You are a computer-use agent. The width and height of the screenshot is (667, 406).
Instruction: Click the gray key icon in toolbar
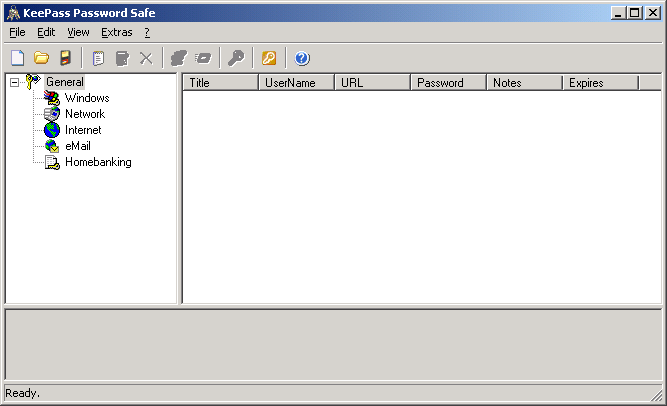236,58
